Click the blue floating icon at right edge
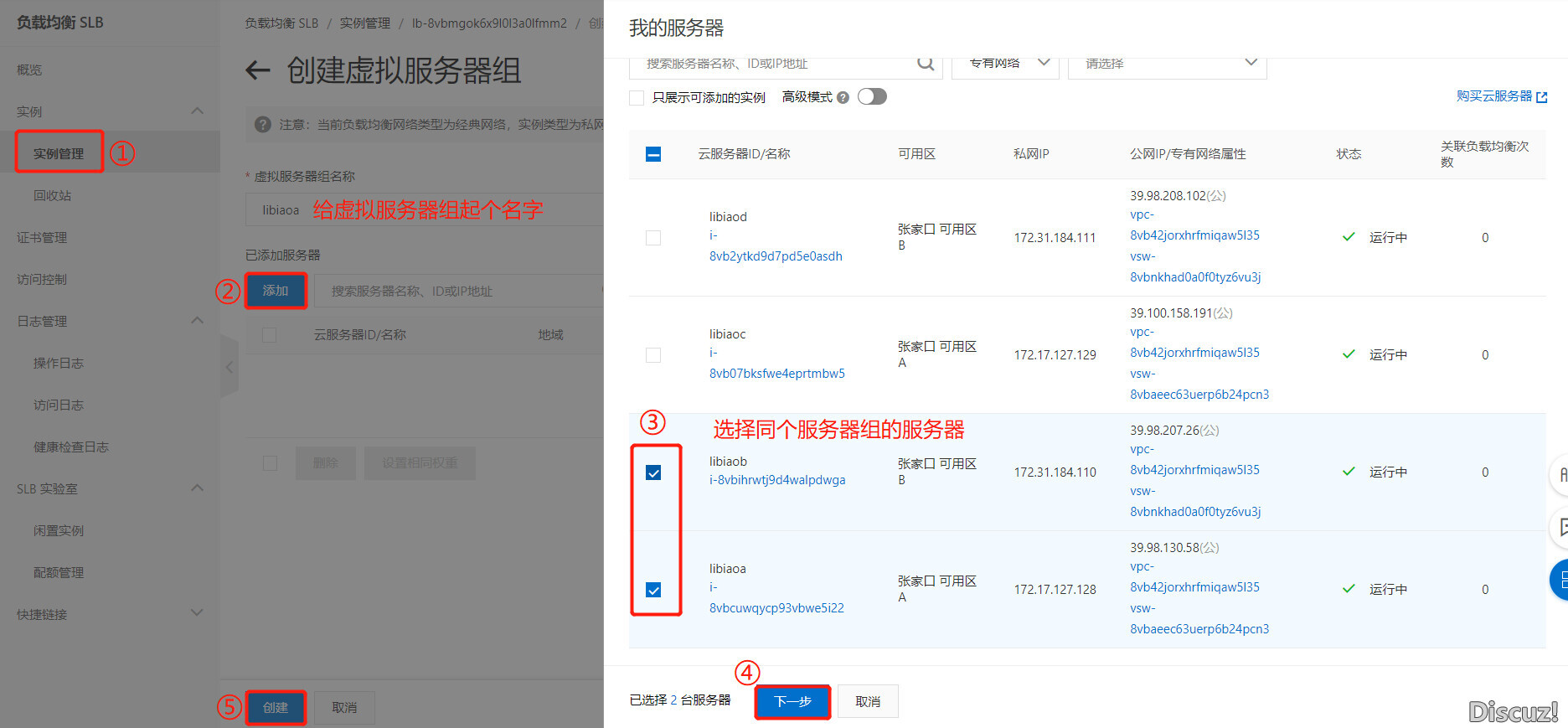1568x728 pixels. click(x=1560, y=580)
